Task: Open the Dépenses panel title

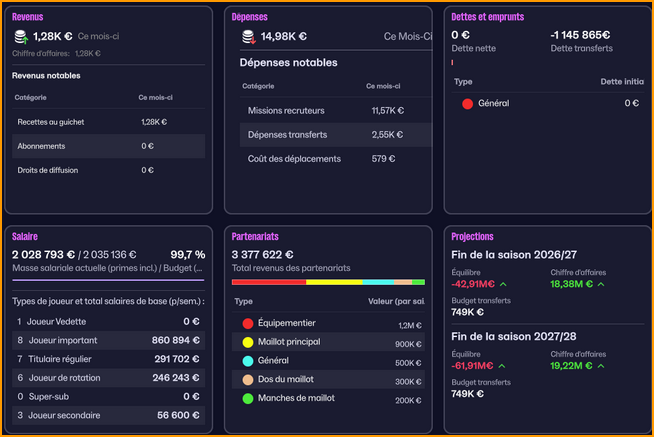Action: pos(249,17)
